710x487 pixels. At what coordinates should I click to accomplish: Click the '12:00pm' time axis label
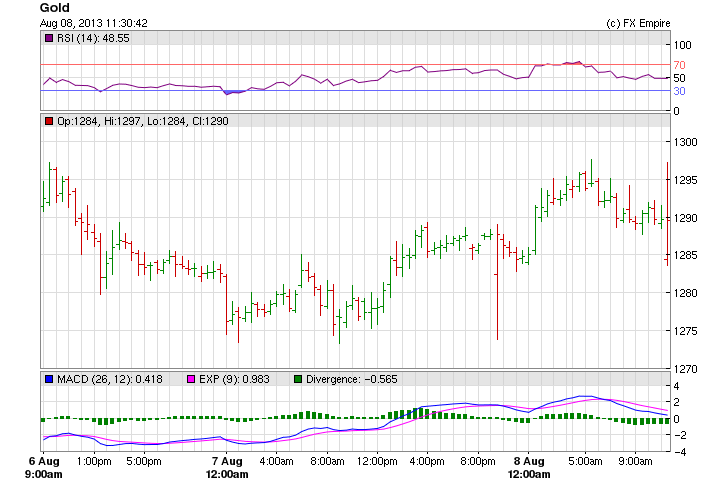click(377, 462)
